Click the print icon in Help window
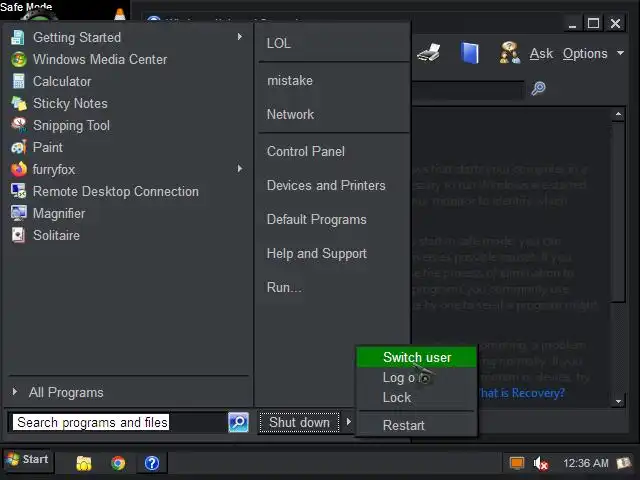The image size is (640, 480). click(429, 53)
